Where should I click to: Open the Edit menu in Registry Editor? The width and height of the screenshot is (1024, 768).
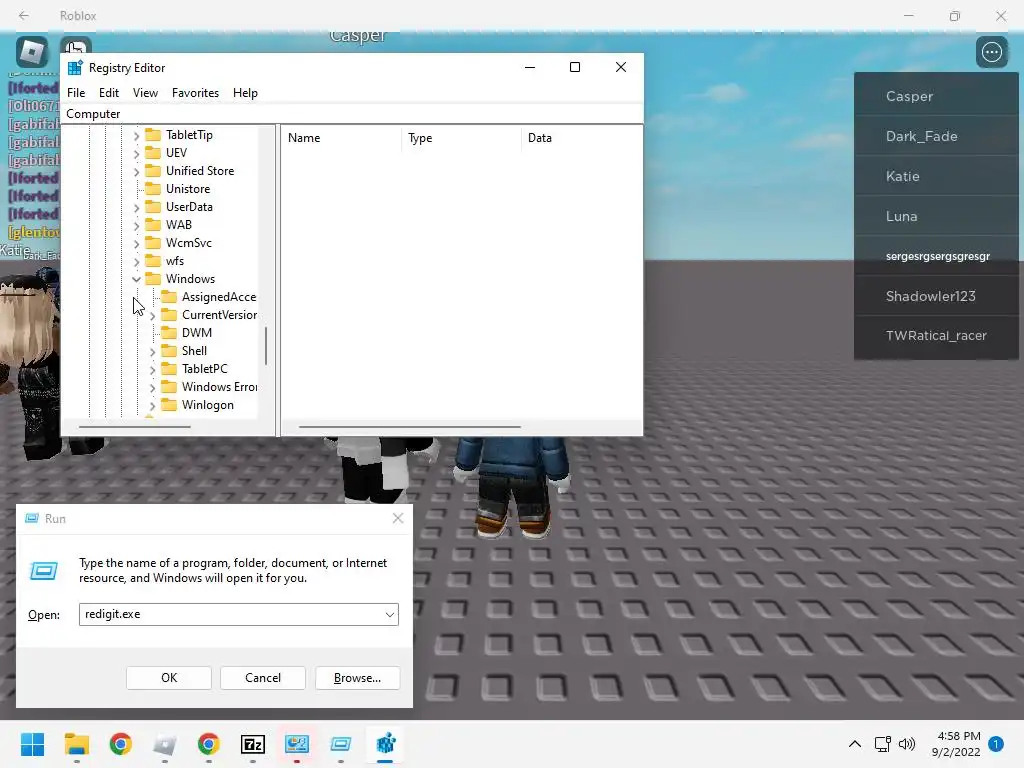pyautogui.click(x=109, y=93)
